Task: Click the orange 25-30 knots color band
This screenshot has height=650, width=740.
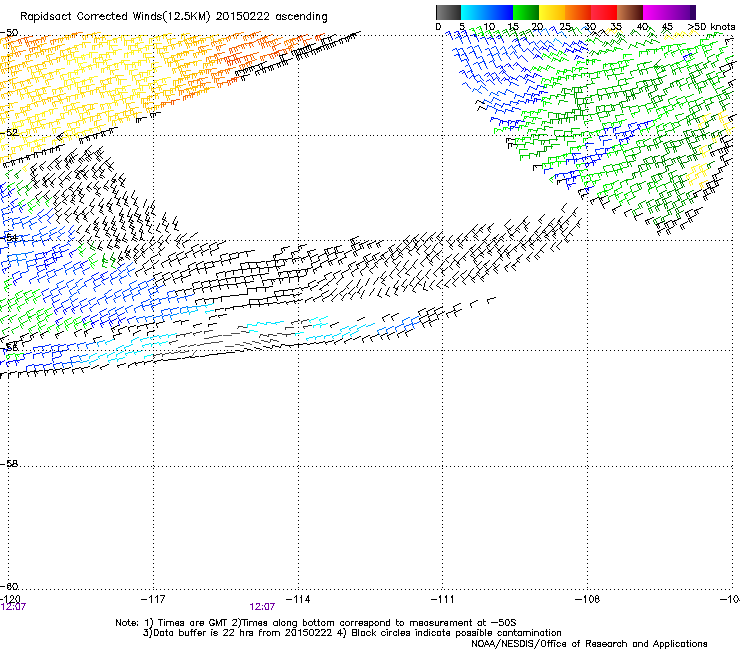Action: point(578,12)
